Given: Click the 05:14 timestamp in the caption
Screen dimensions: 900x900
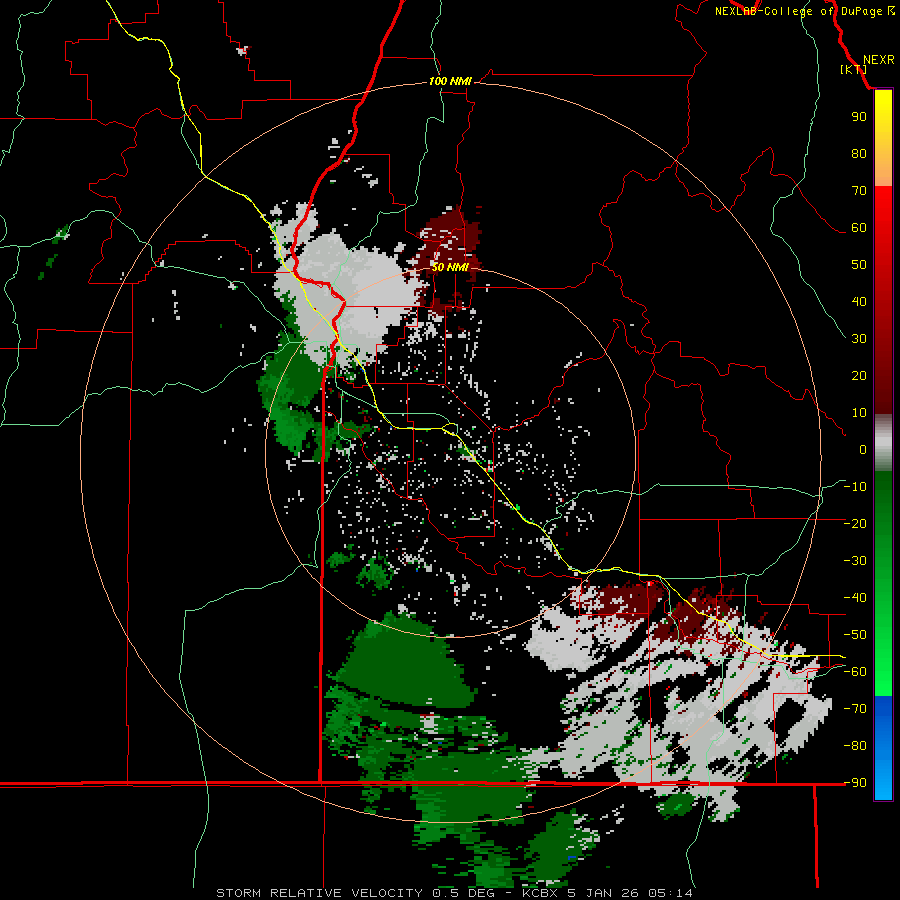Looking at the screenshot, I should [x=670, y=893].
